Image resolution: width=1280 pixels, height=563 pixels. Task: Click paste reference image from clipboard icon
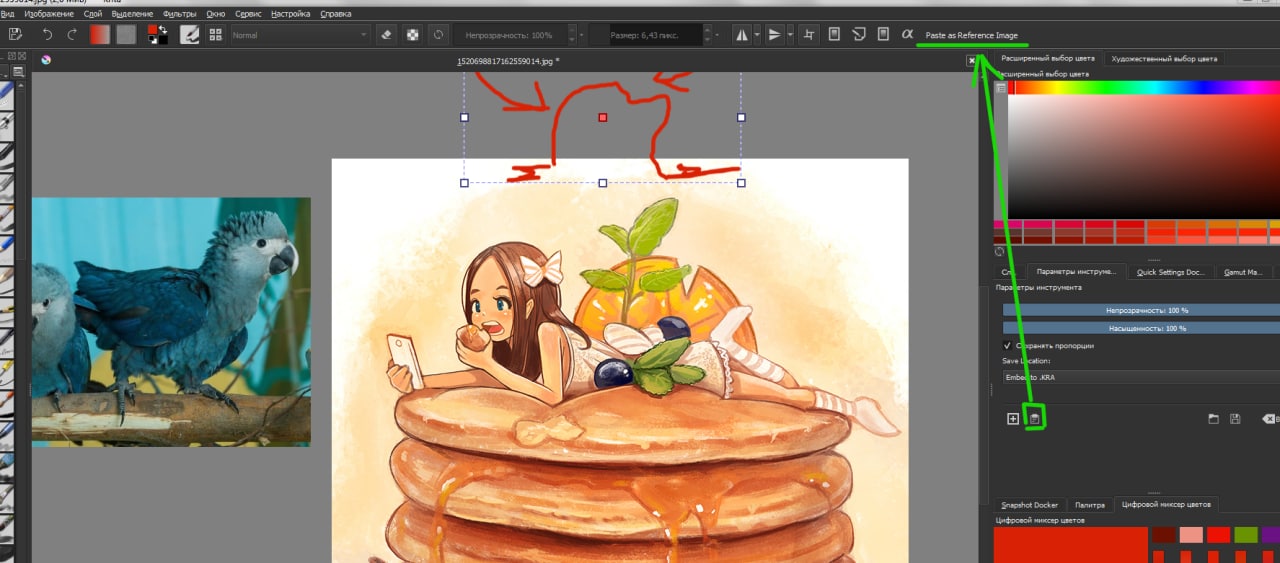pos(1036,418)
